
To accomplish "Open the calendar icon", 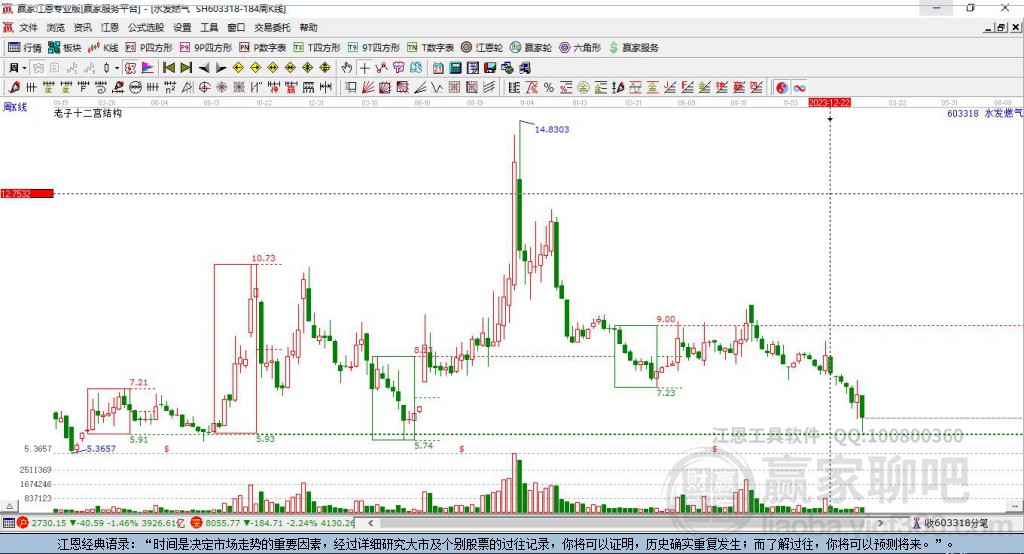I will pos(438,68).
